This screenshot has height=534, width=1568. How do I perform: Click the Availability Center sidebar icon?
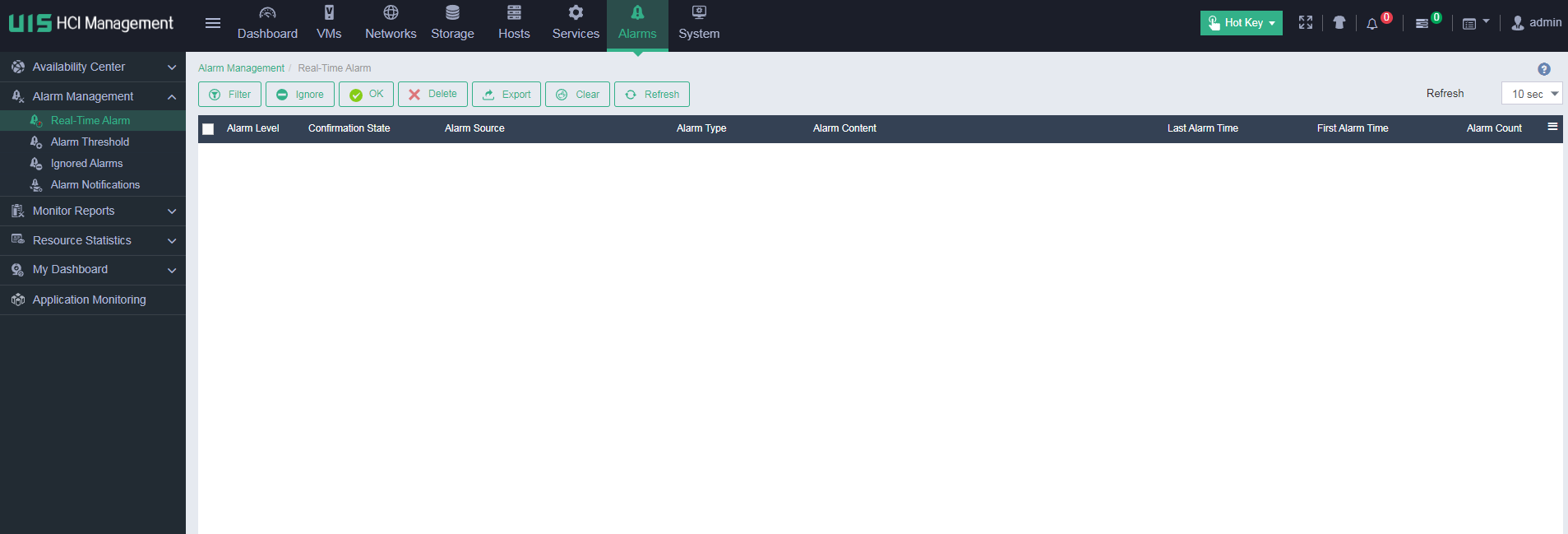18,67
